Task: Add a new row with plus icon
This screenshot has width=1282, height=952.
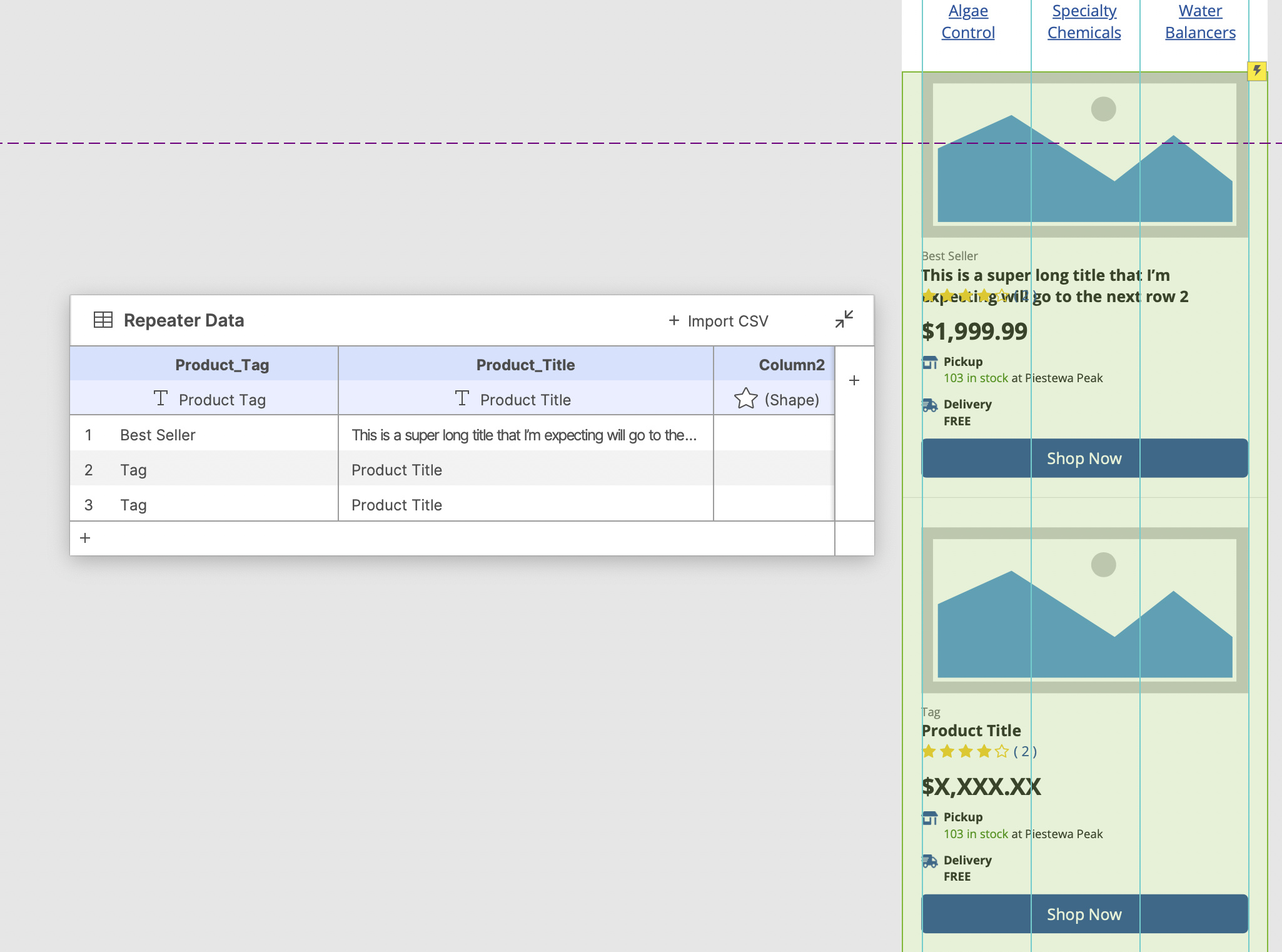Action: 86,538
